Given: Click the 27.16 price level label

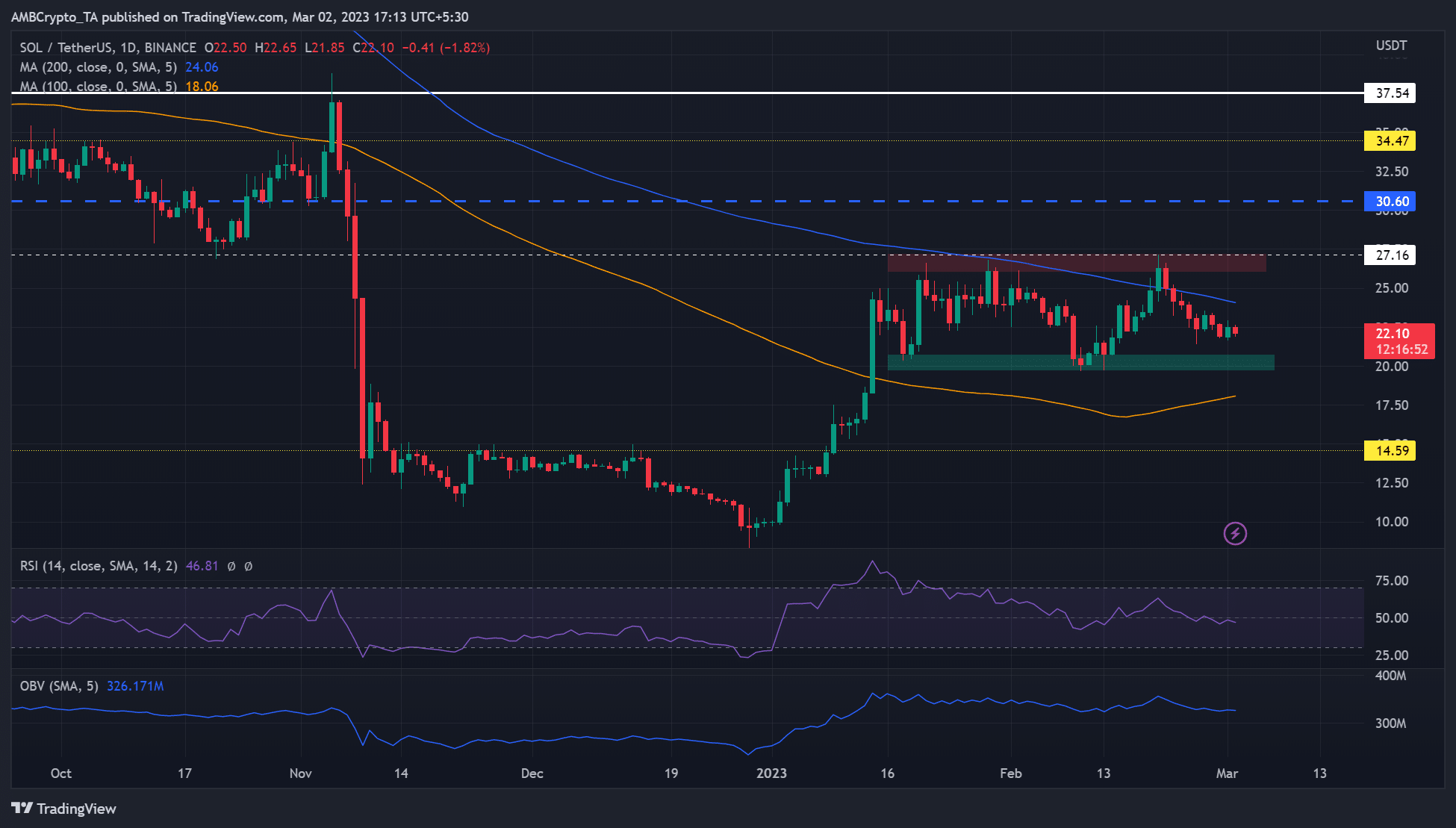Looking at the screenshot, I should coord(1391,255).
